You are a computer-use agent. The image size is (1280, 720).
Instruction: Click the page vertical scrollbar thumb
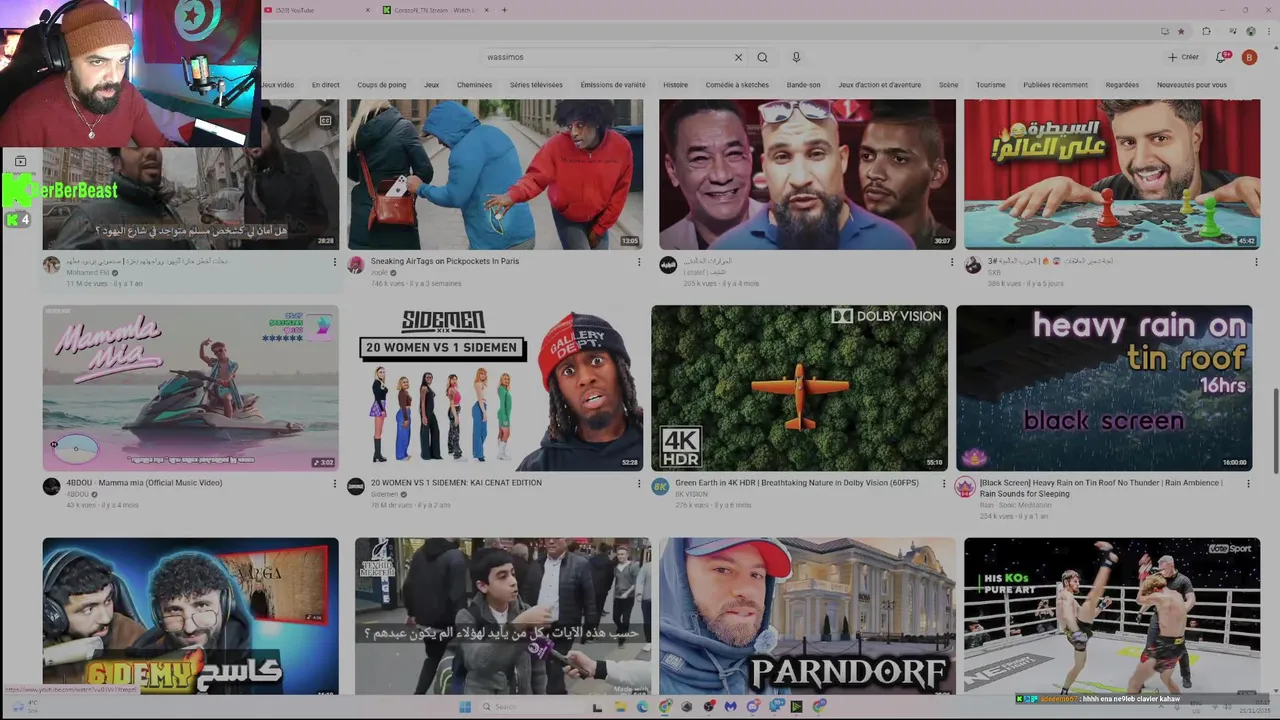pyautogui.click(x=1275, y=432)
